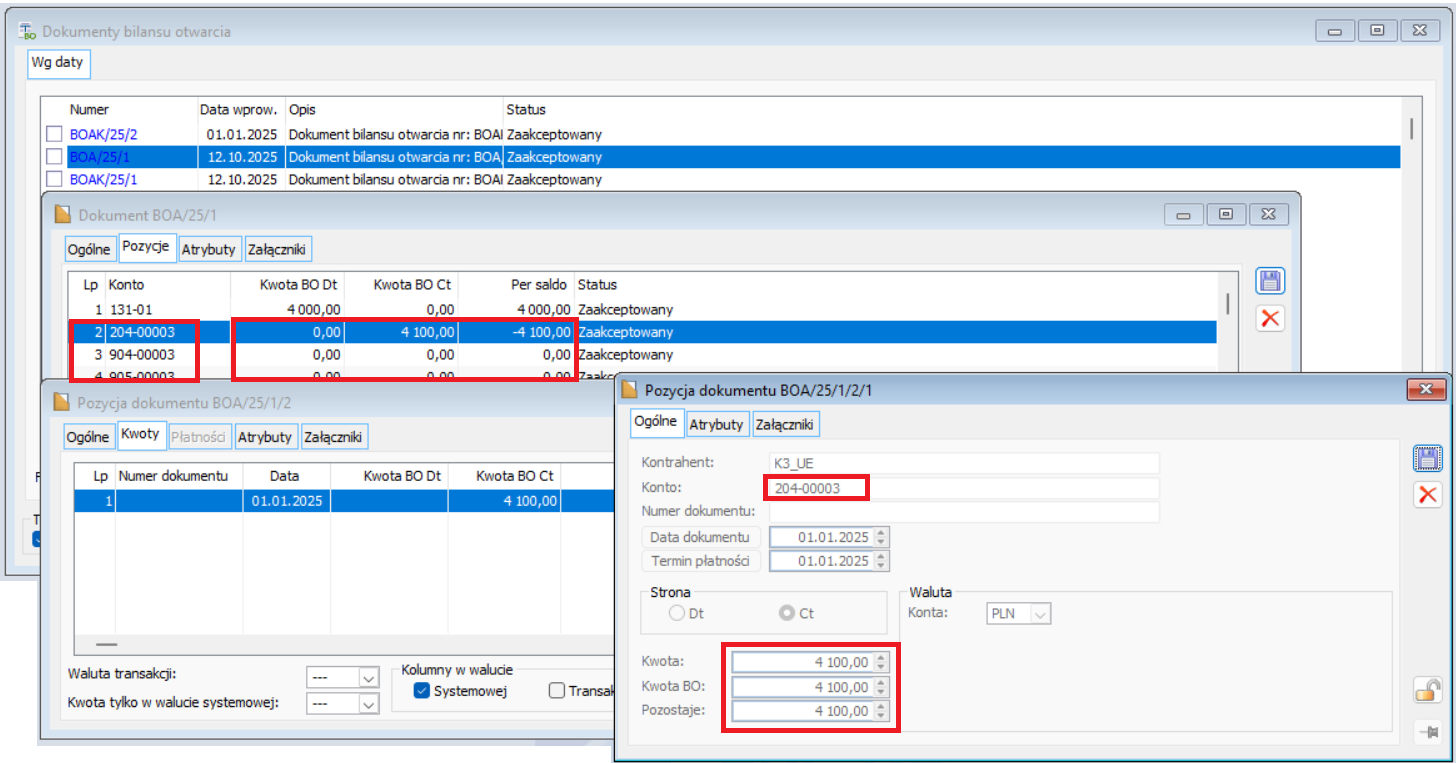
Task: Tick the checkbox beside BOAK/25/2
Action: 54,134
